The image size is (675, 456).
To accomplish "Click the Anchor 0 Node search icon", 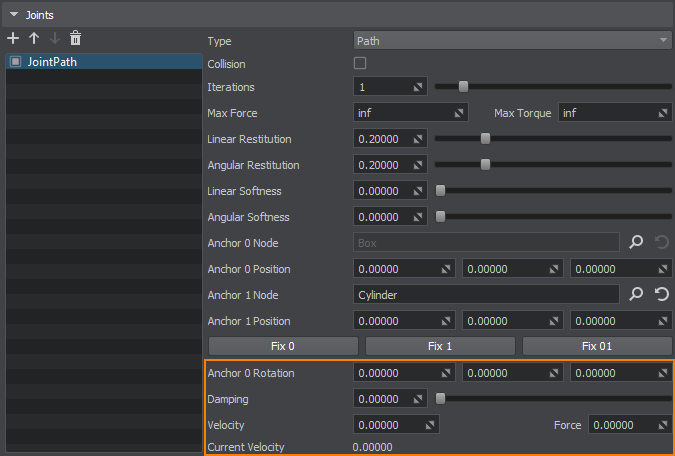I will [x=636, y=242].
